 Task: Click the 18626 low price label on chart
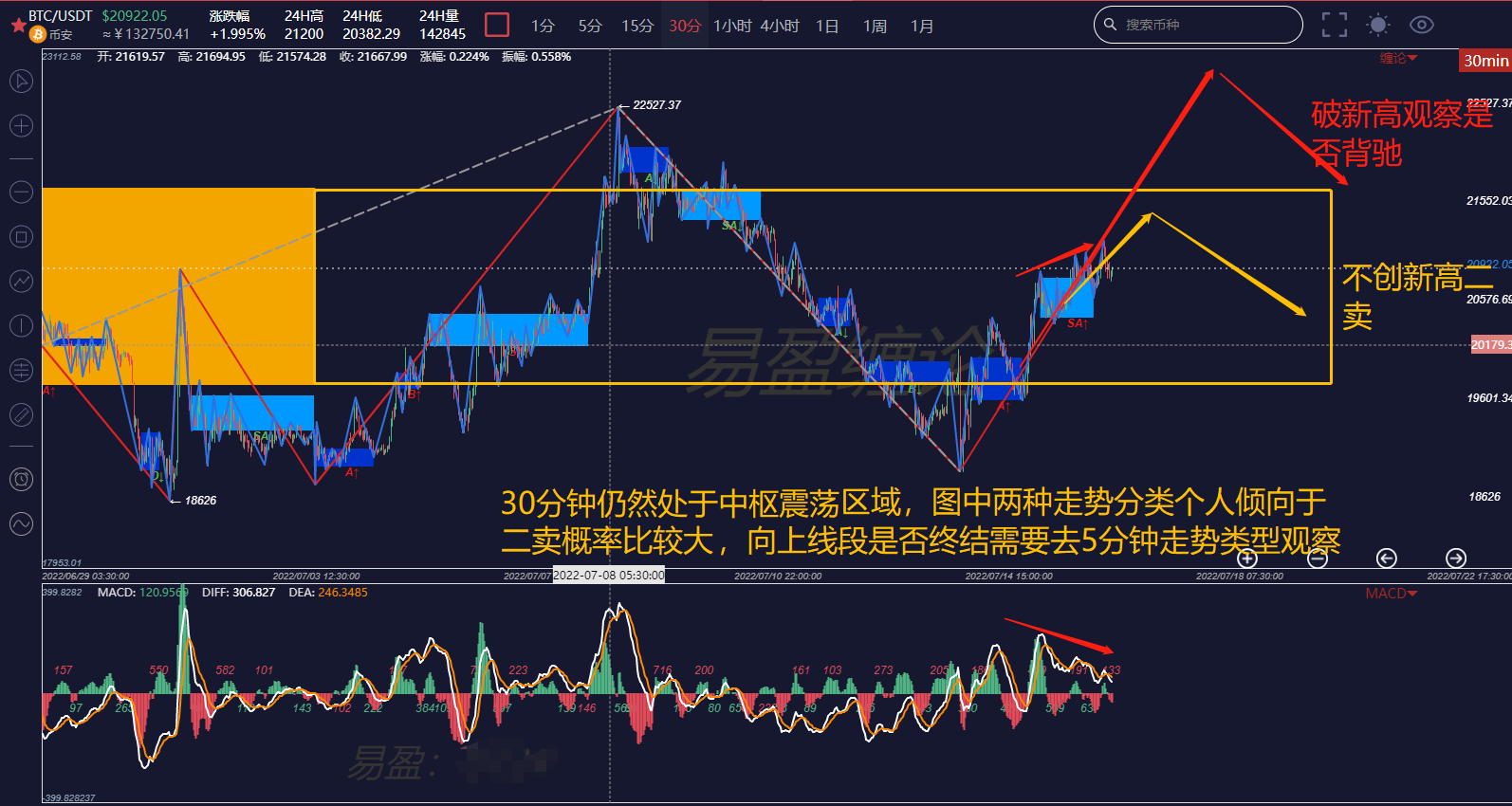pos(200,501)
